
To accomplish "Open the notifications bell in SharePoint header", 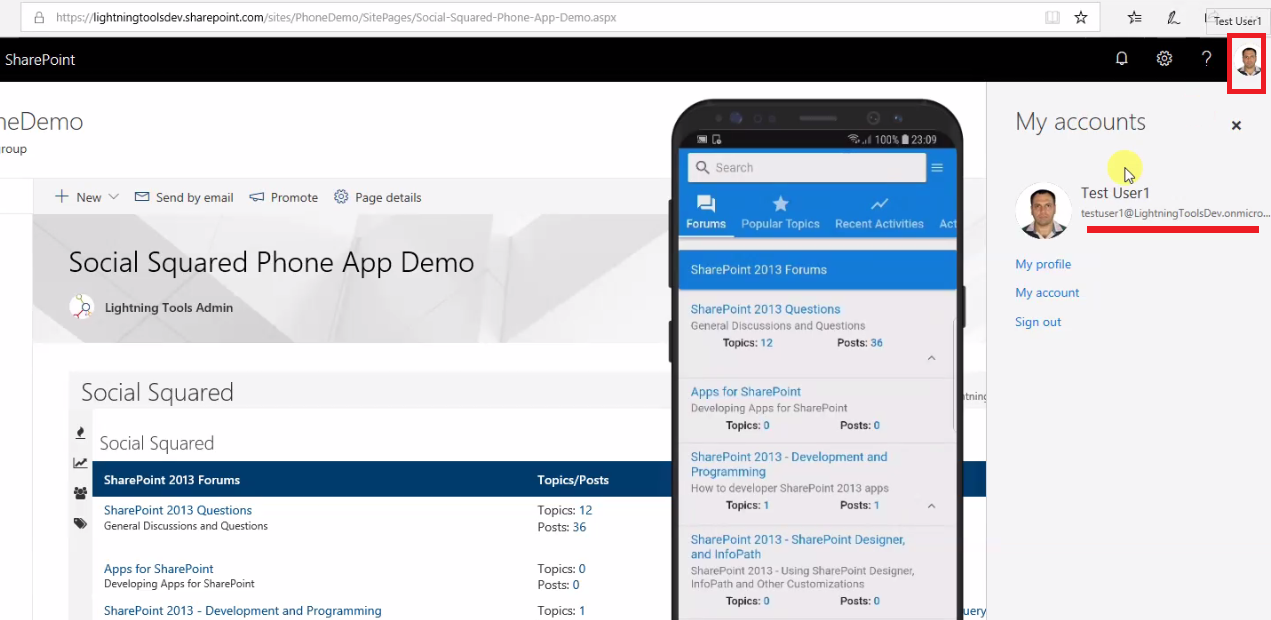I will point(1122,59).
